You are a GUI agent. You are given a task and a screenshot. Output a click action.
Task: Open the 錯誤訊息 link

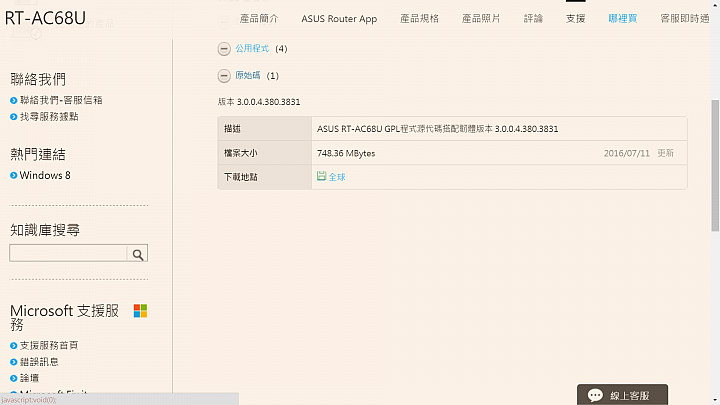(x=39, y=362)
